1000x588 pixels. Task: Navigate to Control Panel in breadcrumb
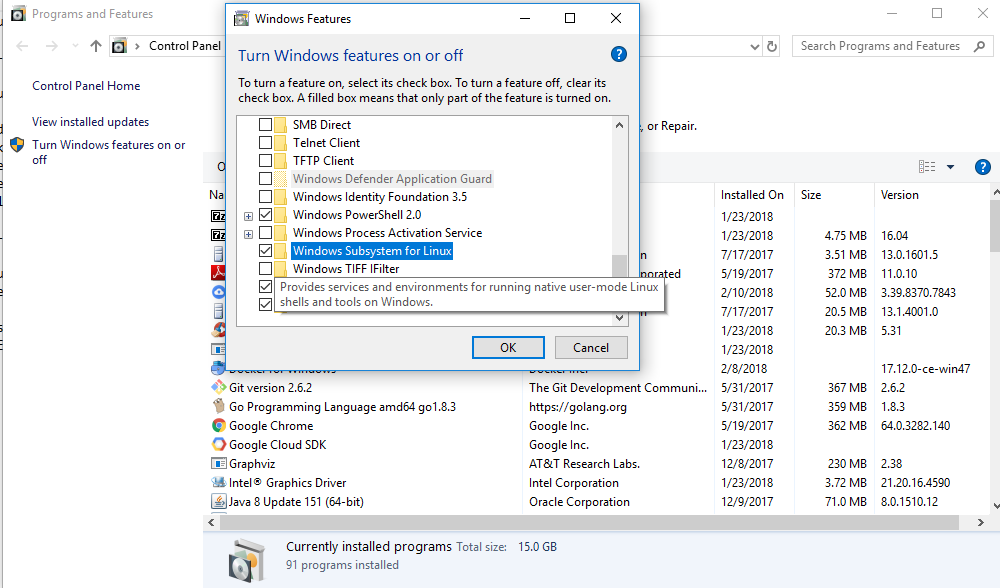[185, 45]
